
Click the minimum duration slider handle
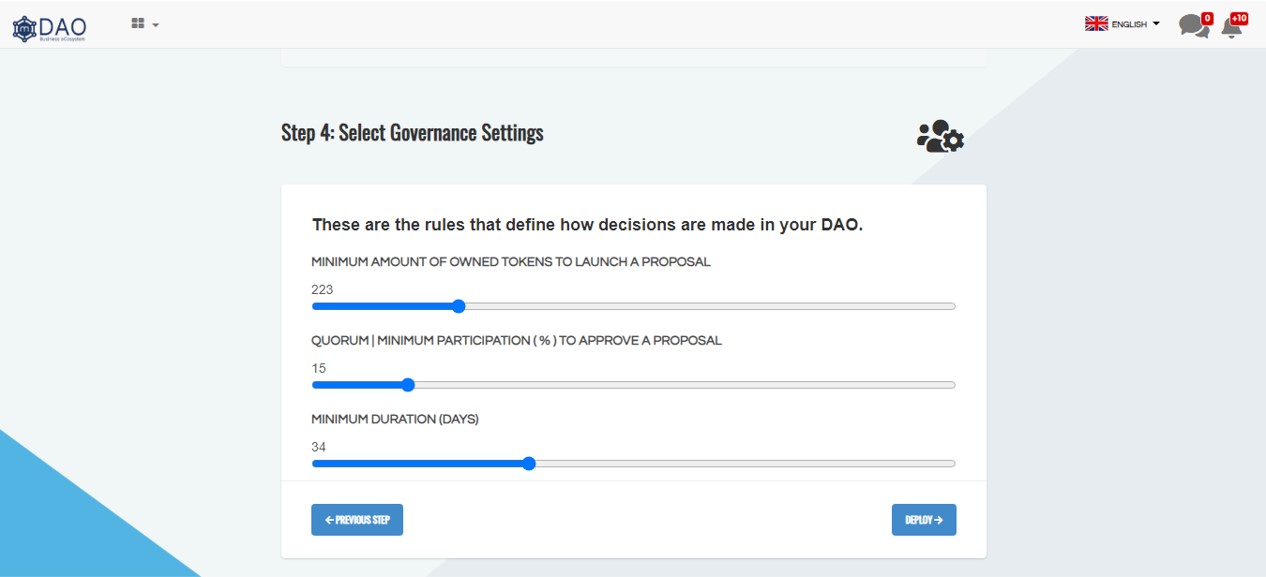click(529, 464)
